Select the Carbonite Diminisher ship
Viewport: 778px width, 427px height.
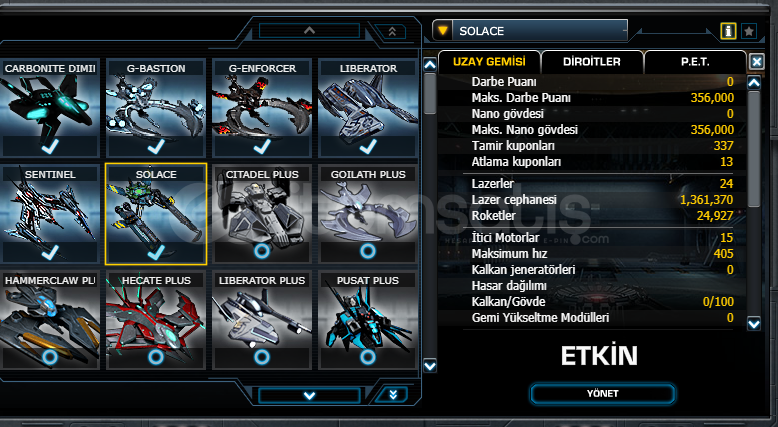(x=50, y=108)
